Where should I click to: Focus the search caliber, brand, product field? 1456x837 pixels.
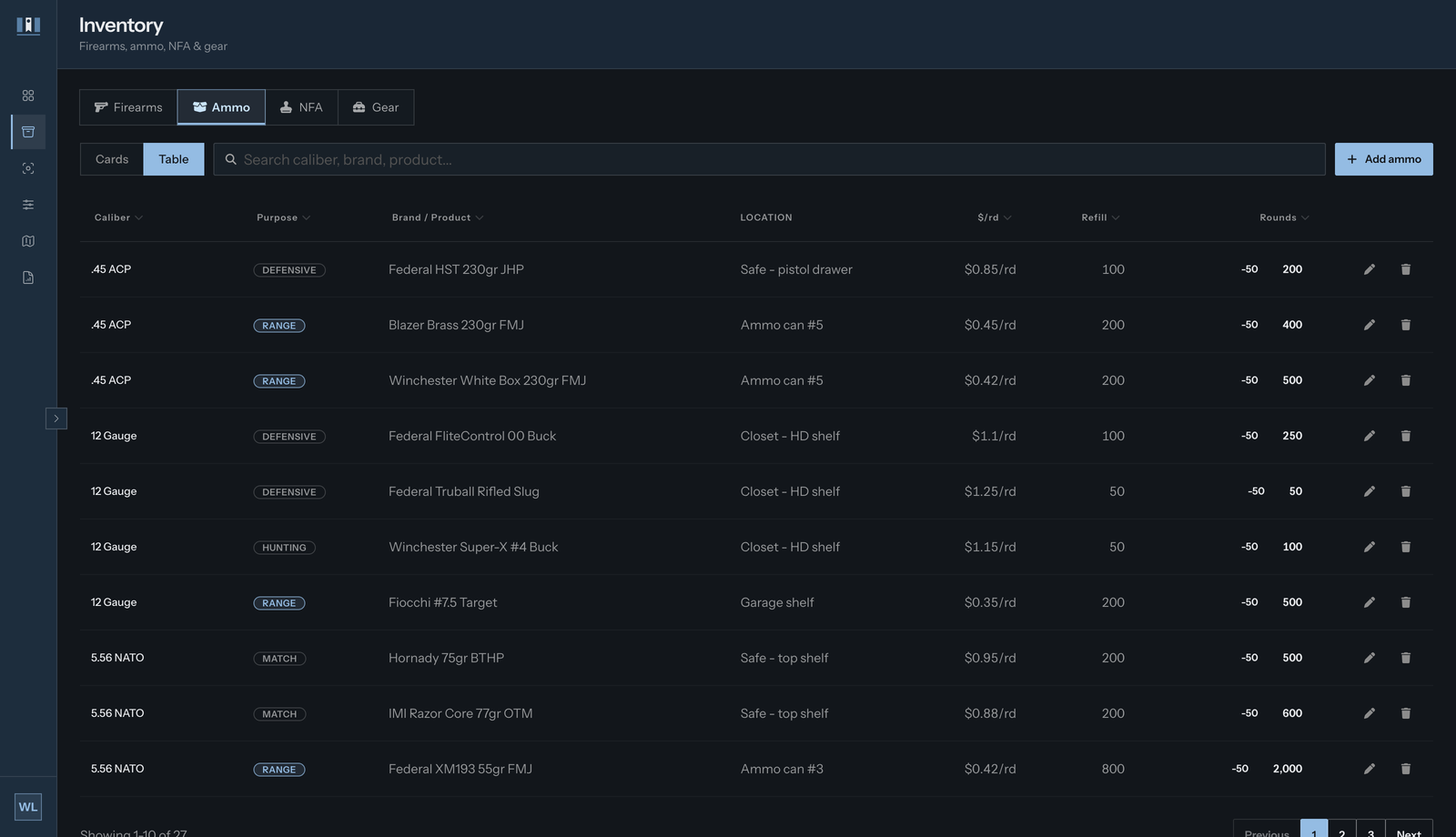tap(769, 159)
